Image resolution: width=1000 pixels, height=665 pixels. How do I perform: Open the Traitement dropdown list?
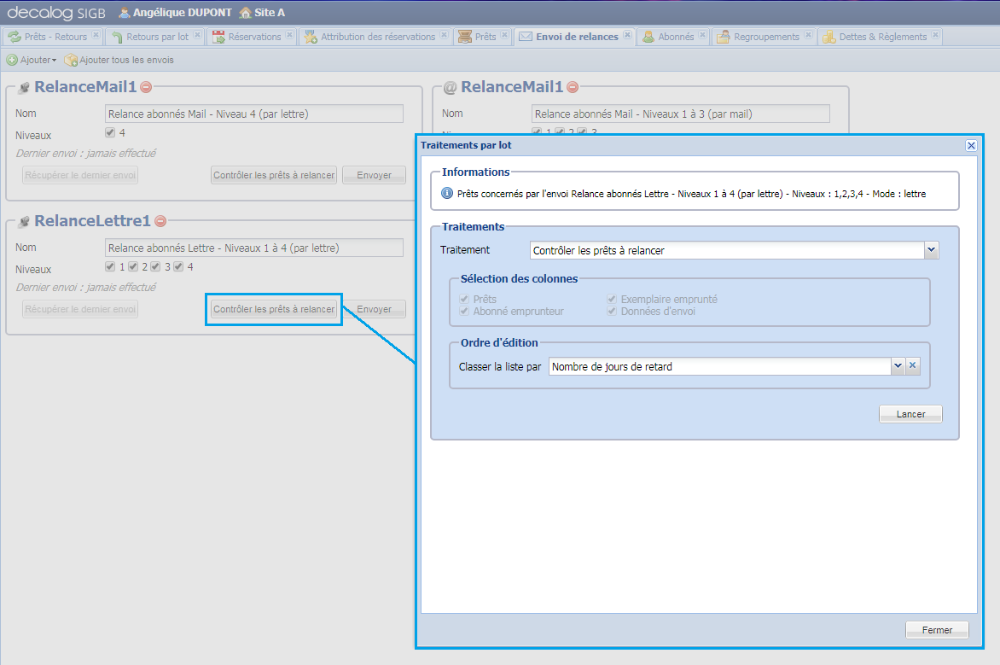click(x=931, y=250)
